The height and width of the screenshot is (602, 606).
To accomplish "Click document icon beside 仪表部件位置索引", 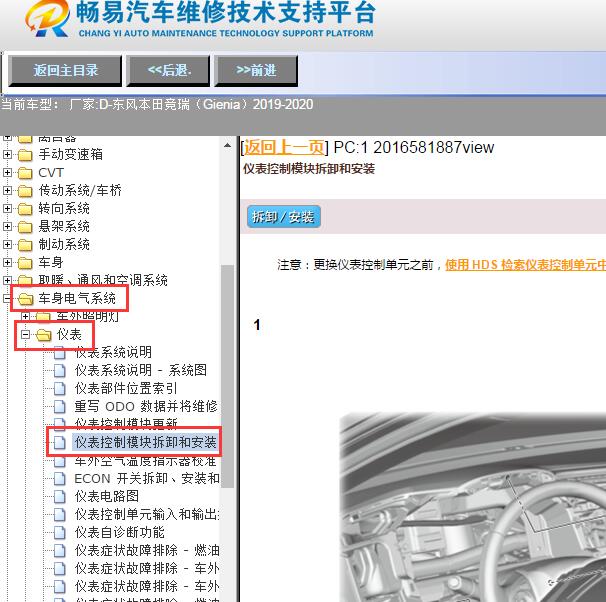I will coord(59,388).
